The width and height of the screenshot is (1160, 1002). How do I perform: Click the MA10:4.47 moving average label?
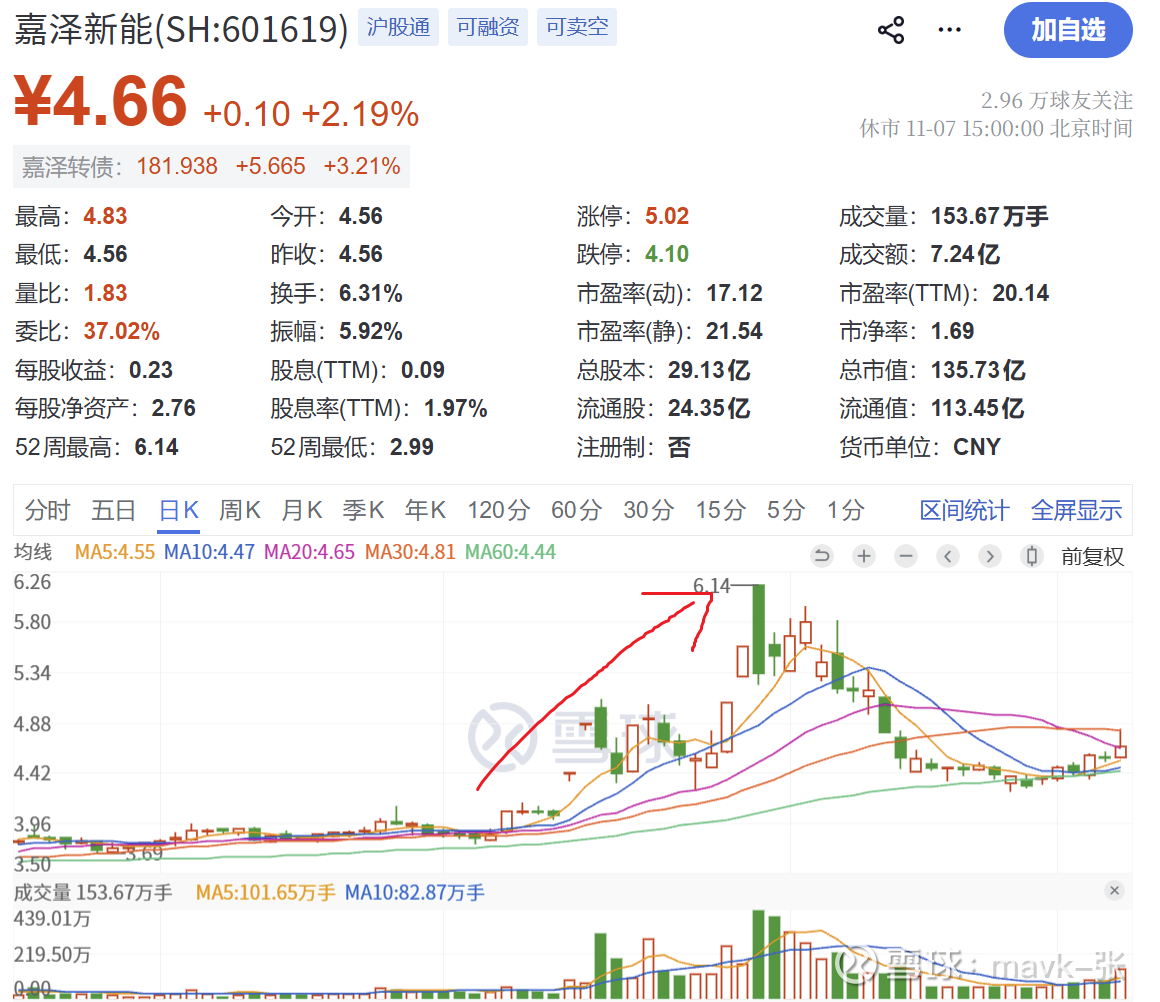[x=209, y=552]
